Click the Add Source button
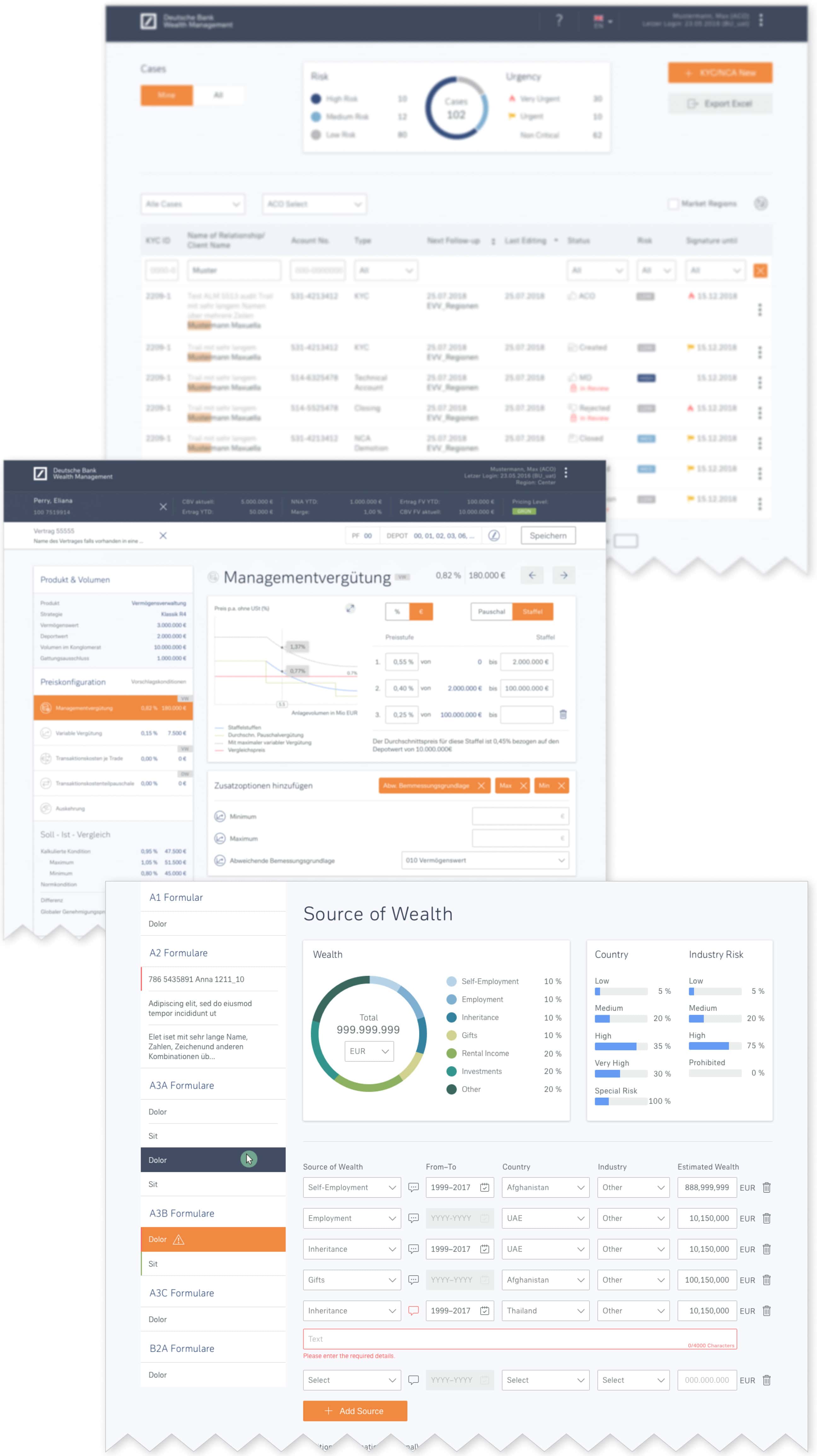Screen dimensions: 817x1456 (355, 1411)
